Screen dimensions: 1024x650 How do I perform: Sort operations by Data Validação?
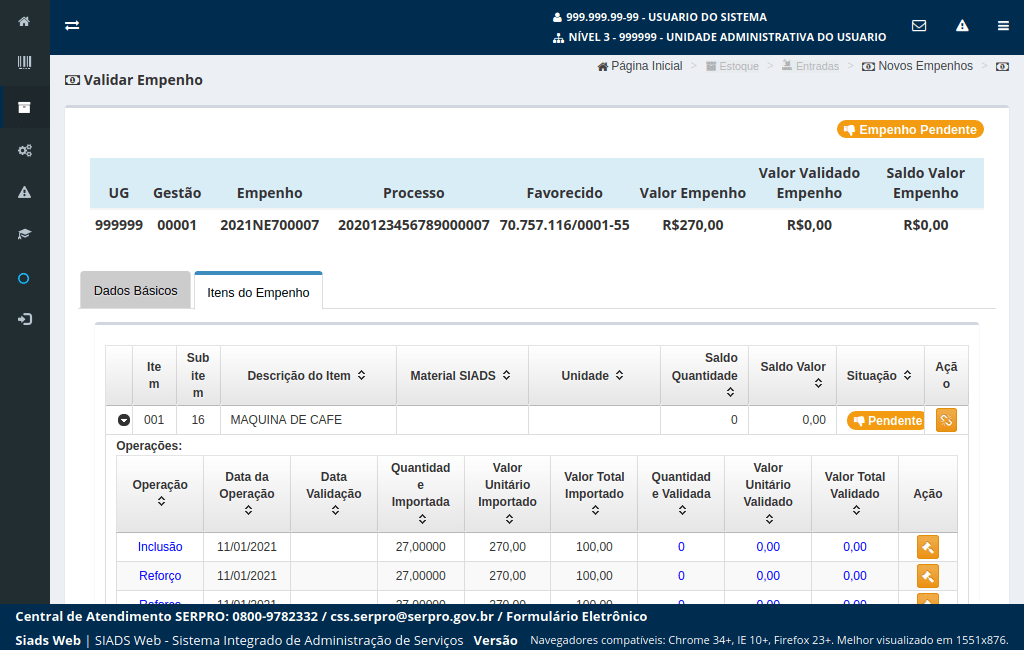tap(334, 510)
